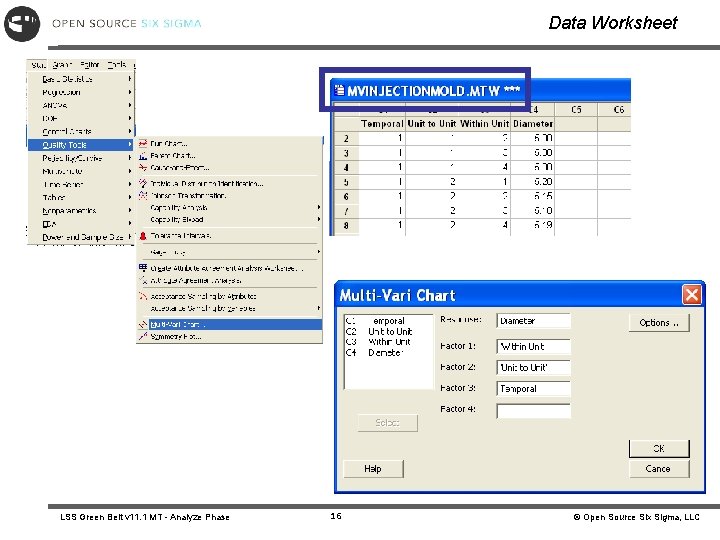Image resolution: width=720 pixels, height=540 pixels.
Task: Click the Unit to Unit column name cell
Action: point(432,124)
